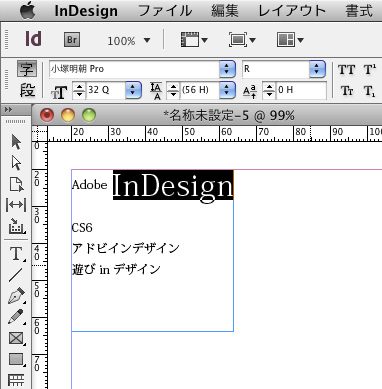
Task: Click the InDesign Id application icon
Action: 33,39
